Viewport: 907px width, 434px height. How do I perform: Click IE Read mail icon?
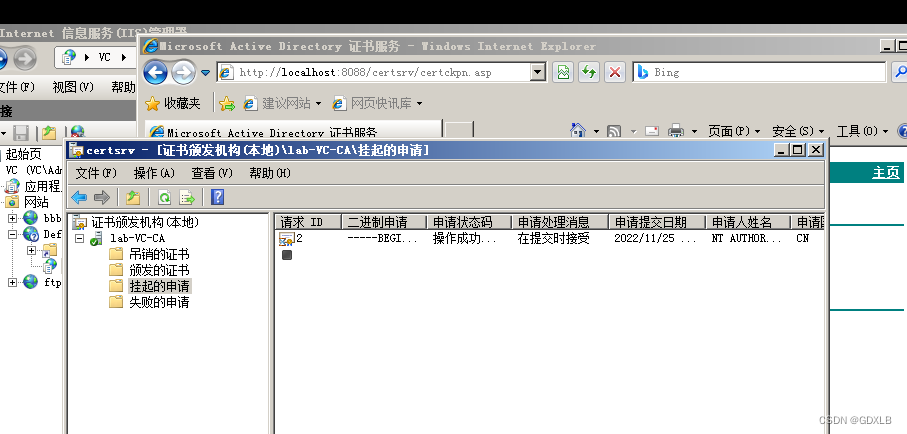[652, 131]
